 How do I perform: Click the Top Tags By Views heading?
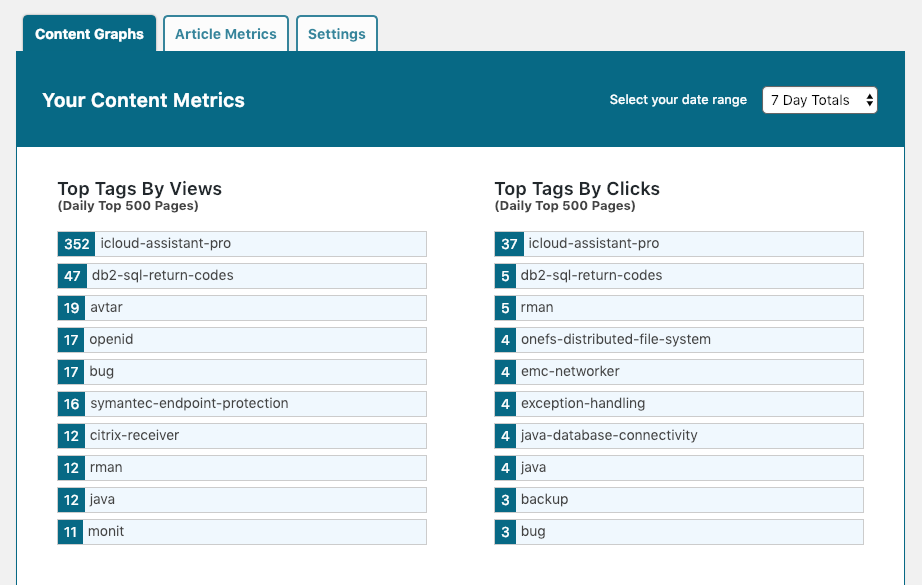click(x=140, y=189)
